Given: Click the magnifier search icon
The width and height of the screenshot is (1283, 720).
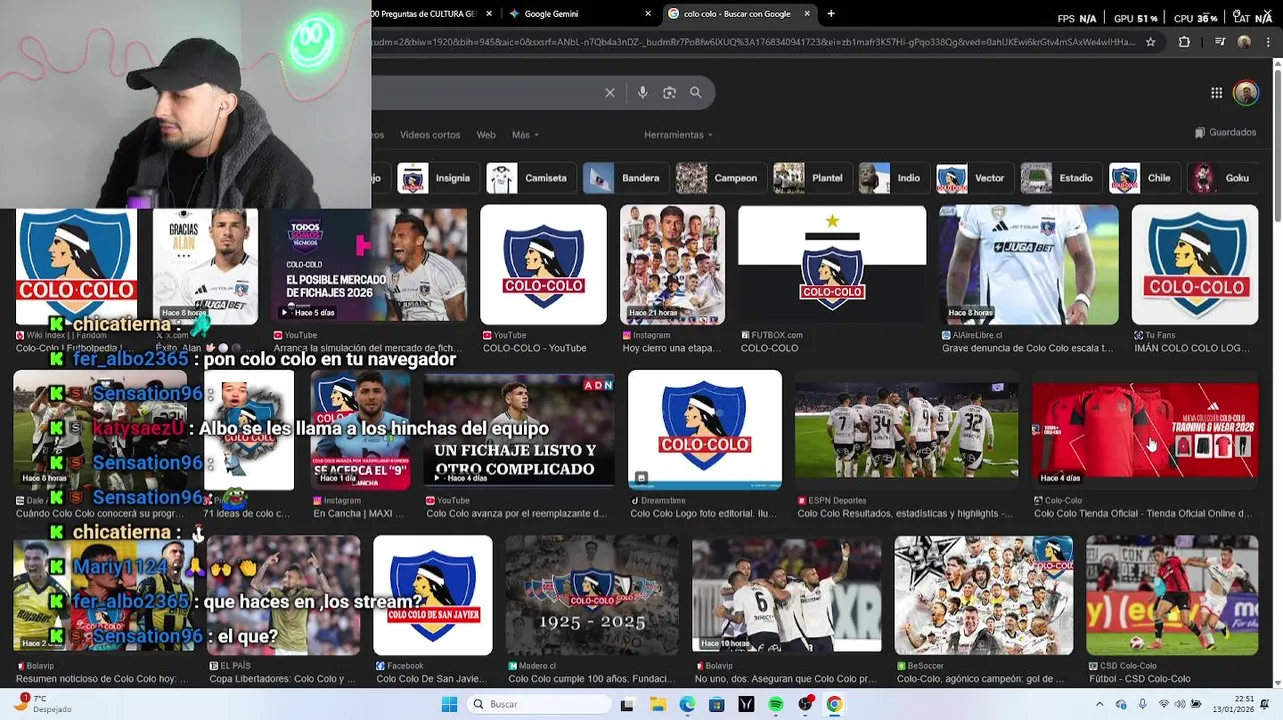Looking at the screenshot, I should [696, 92].
